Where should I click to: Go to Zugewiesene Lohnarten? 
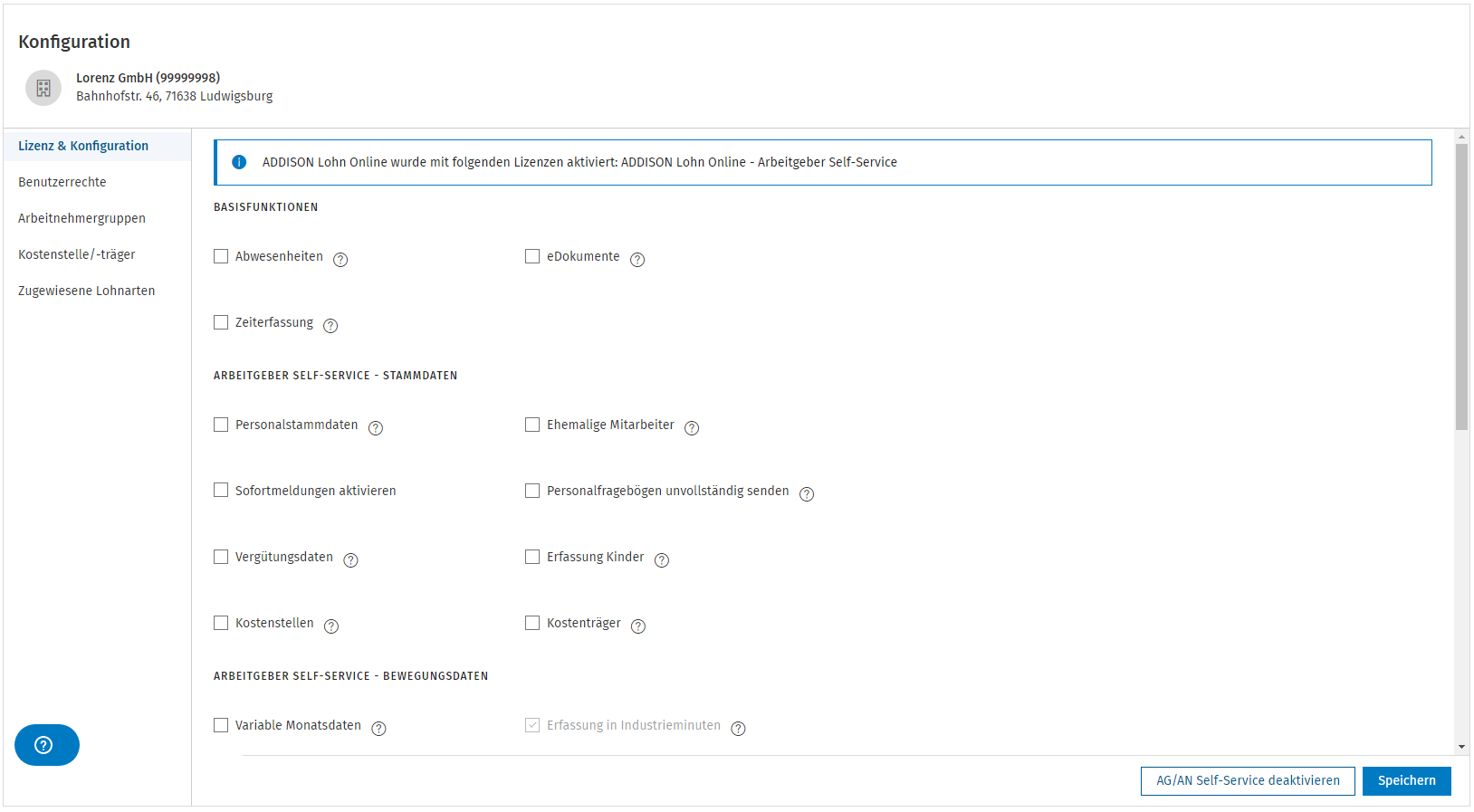(87, 291)
